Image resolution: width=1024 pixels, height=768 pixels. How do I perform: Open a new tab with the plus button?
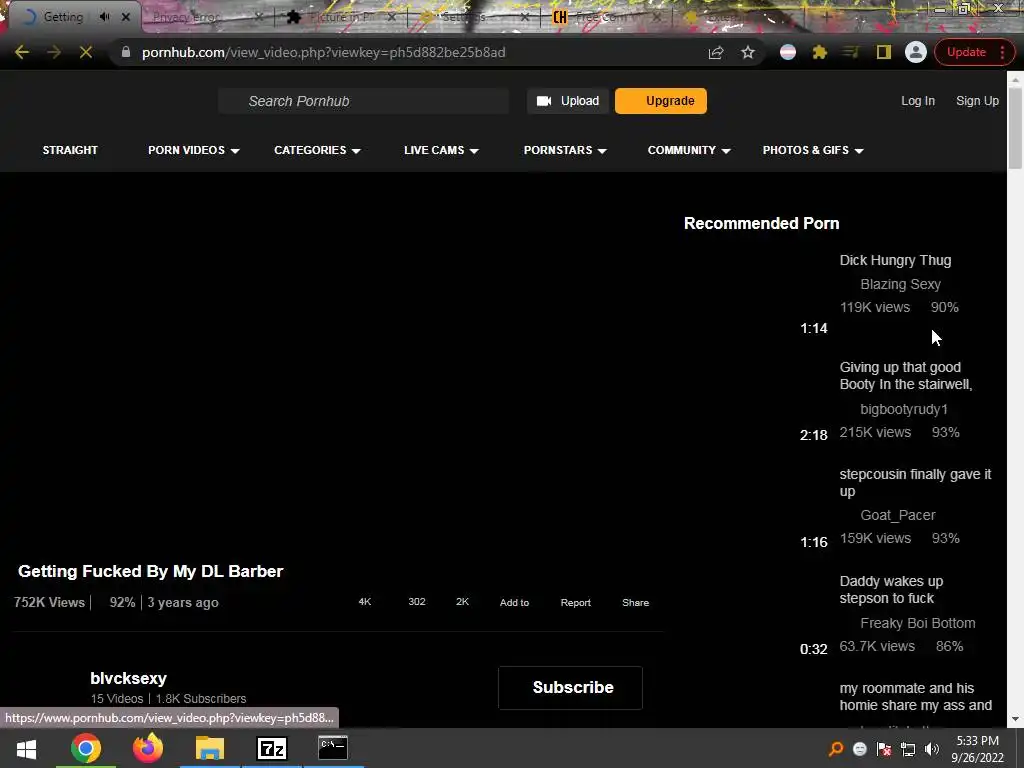[x=827, y=17]
